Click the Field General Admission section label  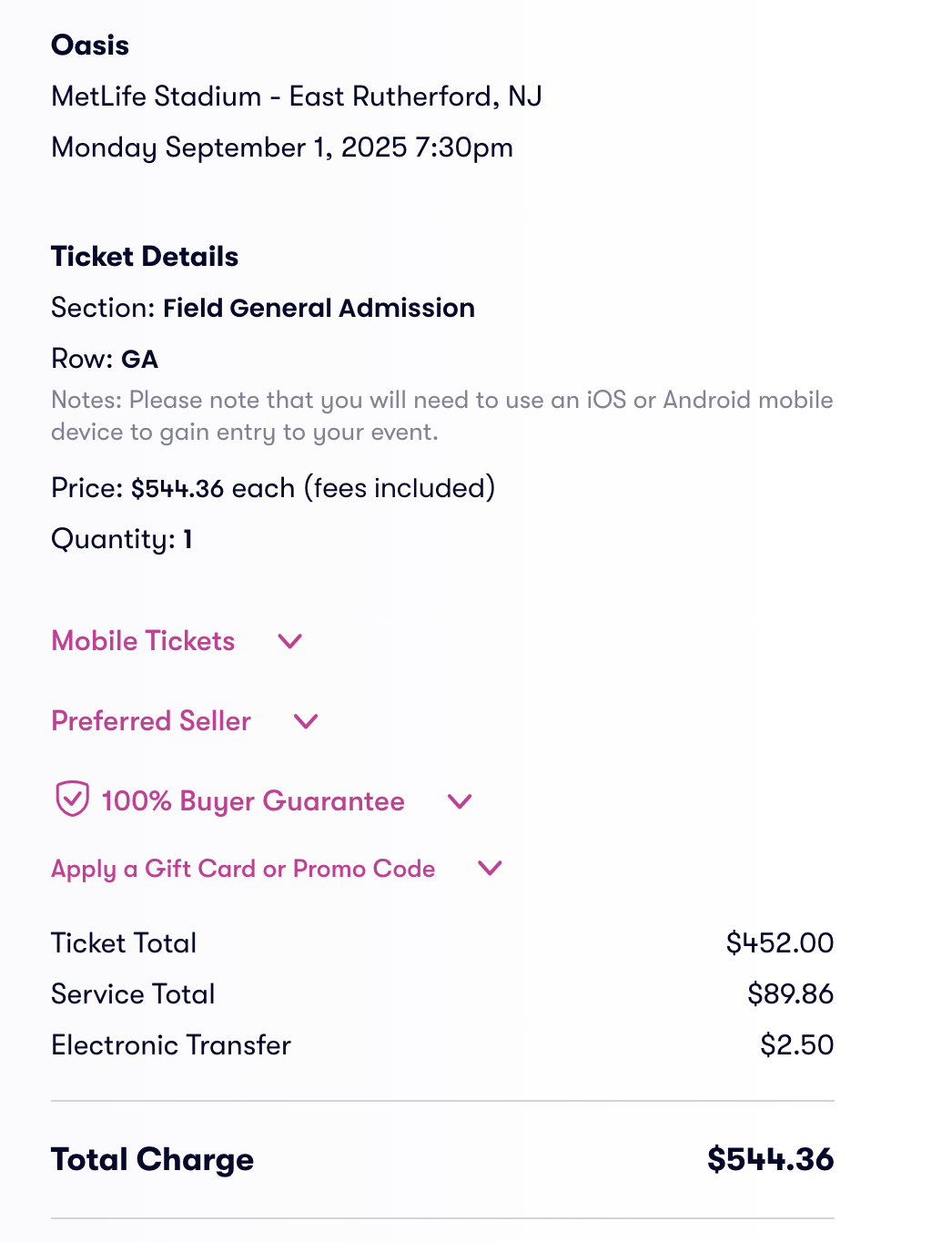319,308
